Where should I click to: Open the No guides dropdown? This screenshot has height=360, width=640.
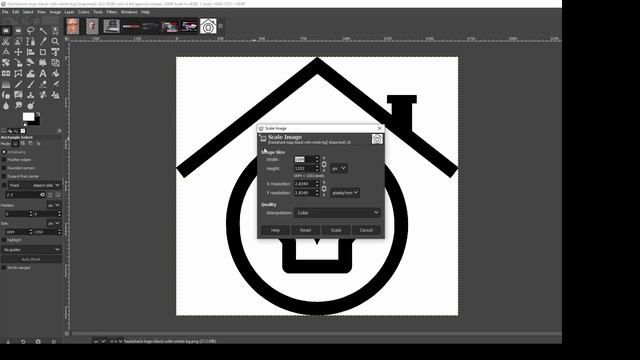(31, 249)
